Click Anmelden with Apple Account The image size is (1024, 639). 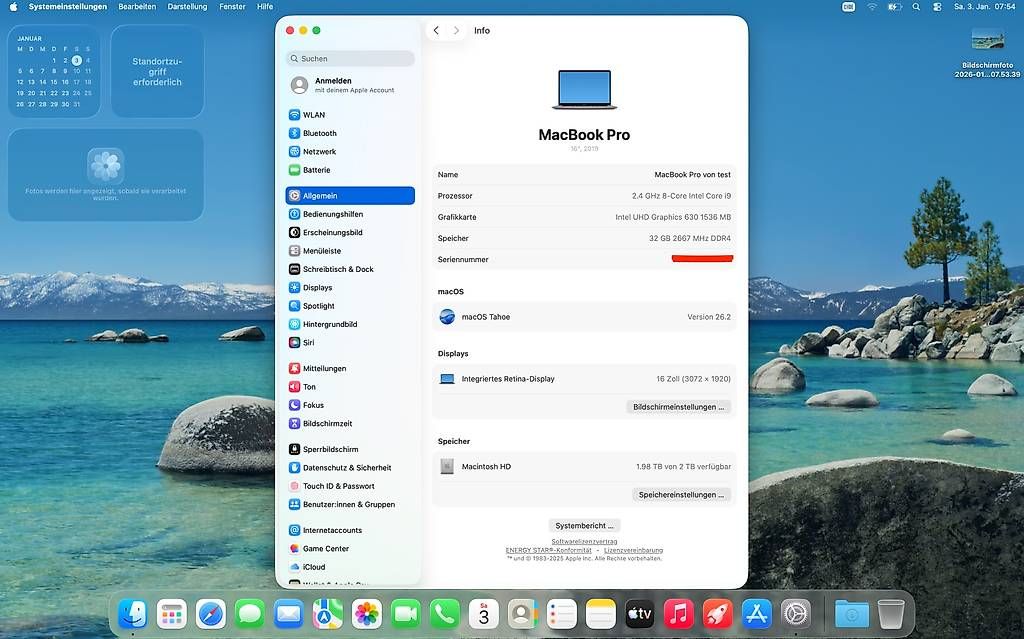(350, 85)
